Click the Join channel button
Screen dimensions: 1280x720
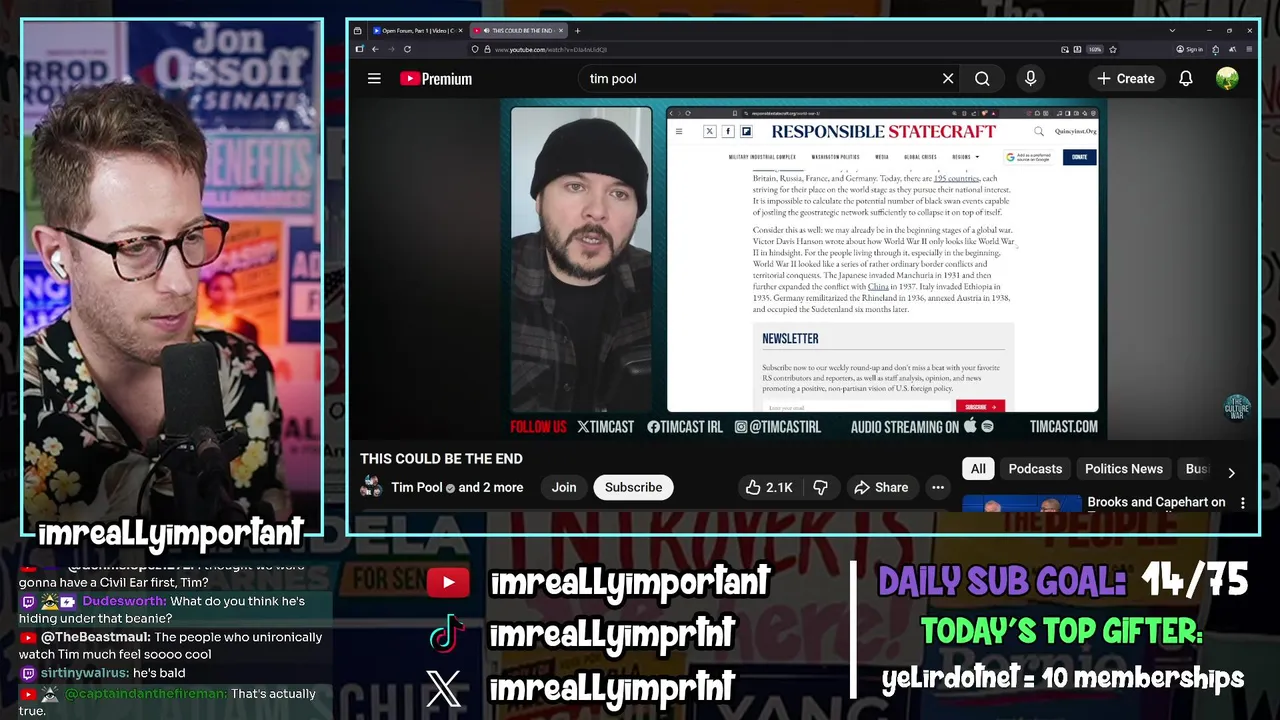564,487
